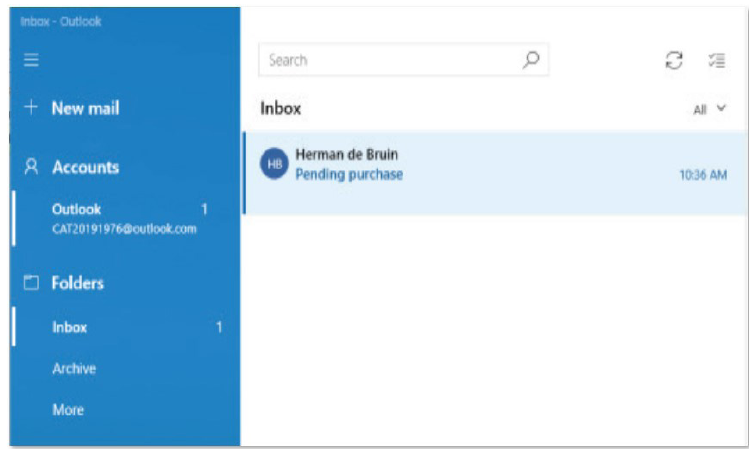749x449 pixels.
Task: Click the 10:36 AM timestamp
Action: (703, 175)
